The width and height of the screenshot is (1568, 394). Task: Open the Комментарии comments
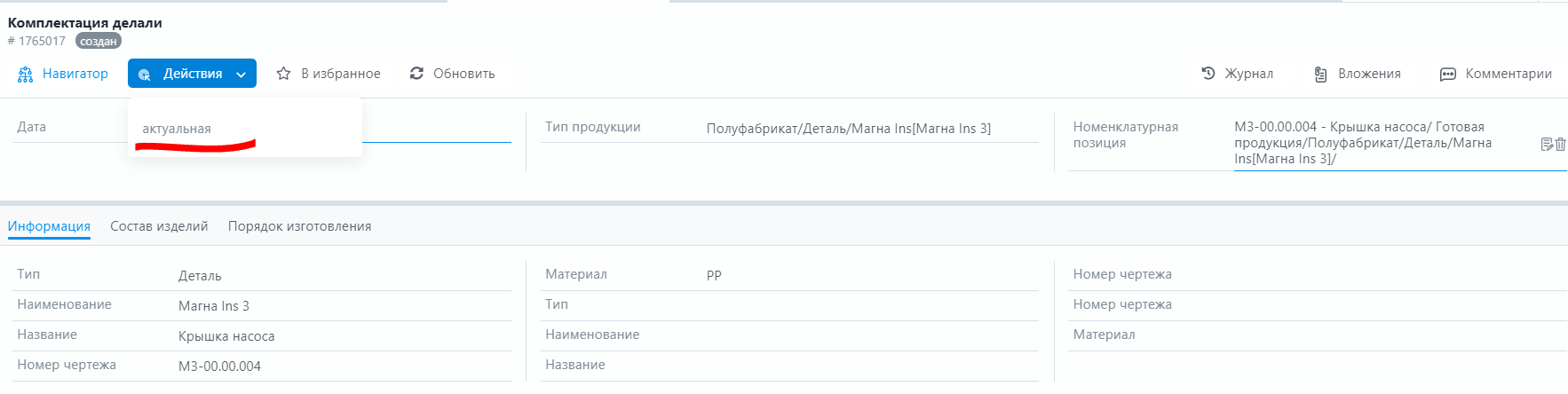point(1495,74)
